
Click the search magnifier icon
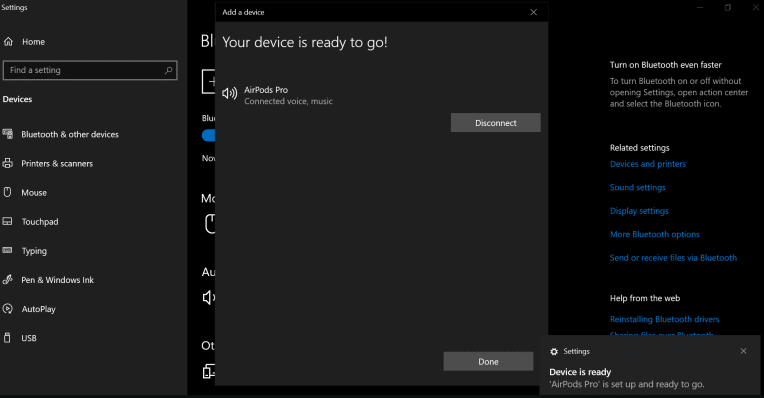168,70
